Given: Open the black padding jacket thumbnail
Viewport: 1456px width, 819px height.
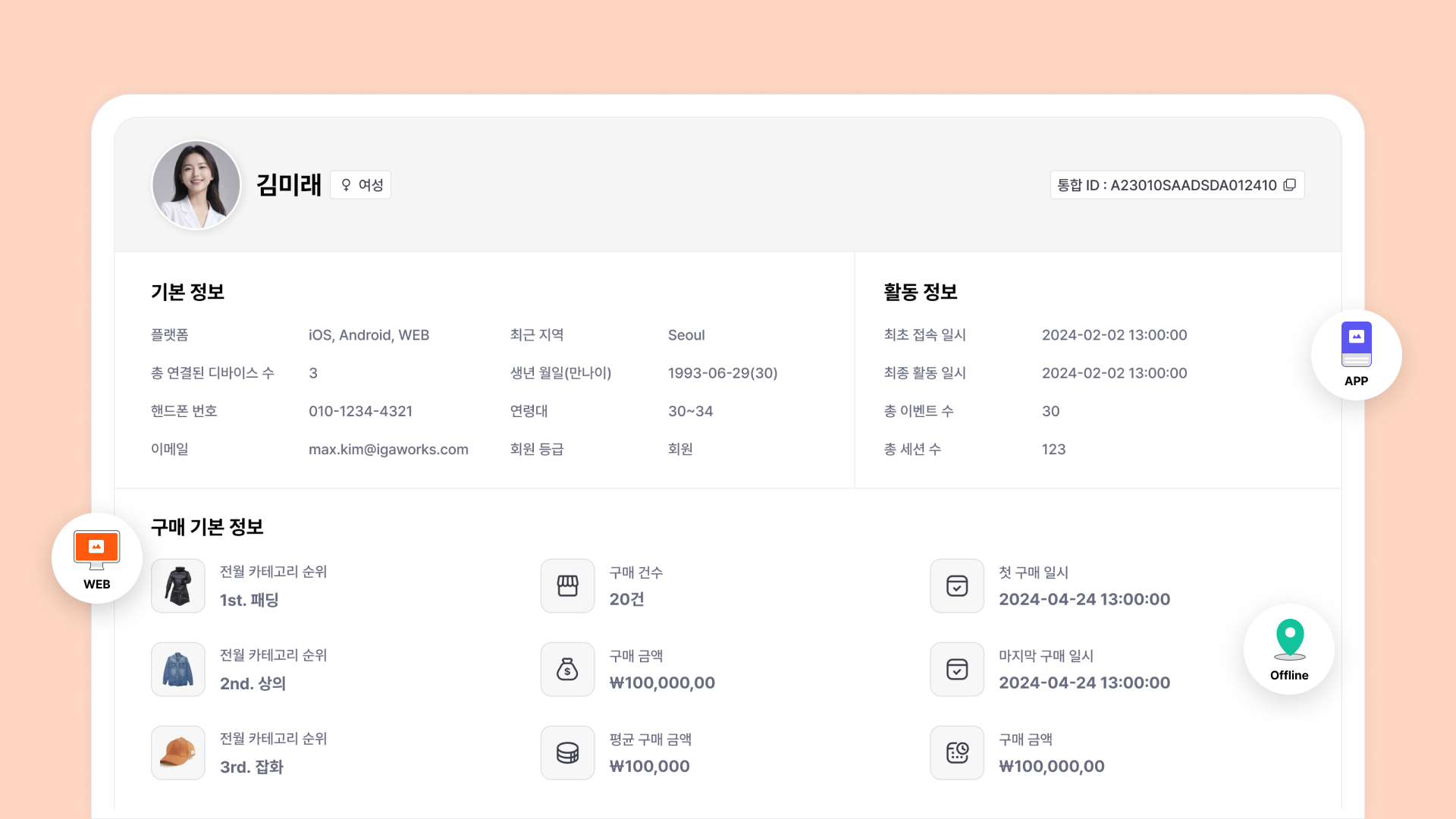Looking at the screenshot, I should point(178,585).
